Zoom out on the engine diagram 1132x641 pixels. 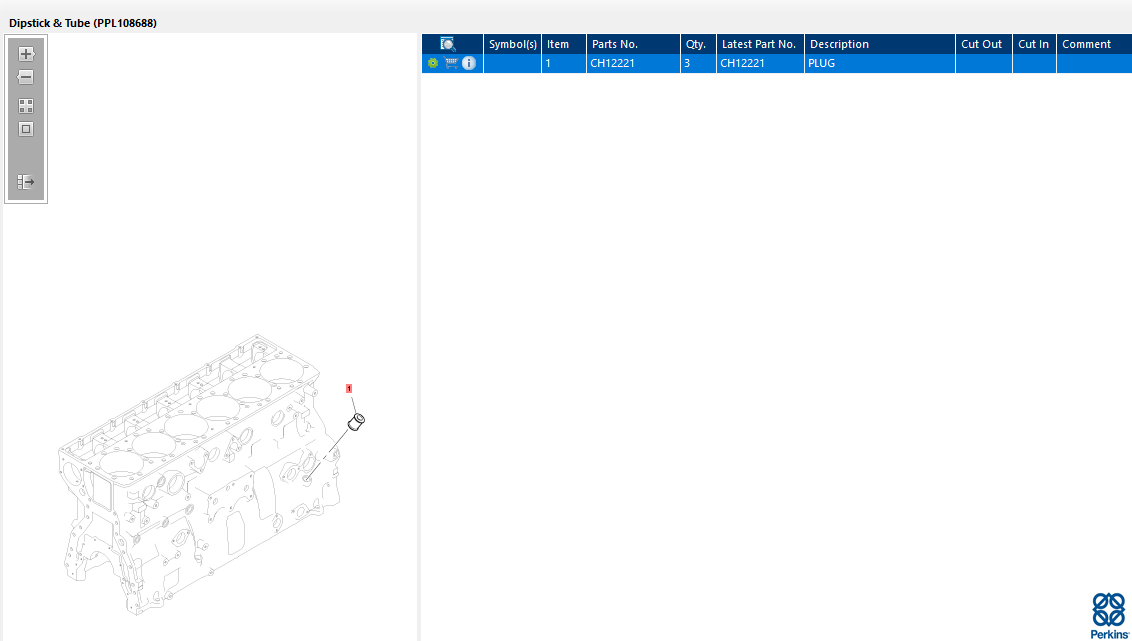pyautogui.click(x=26, y=77)
